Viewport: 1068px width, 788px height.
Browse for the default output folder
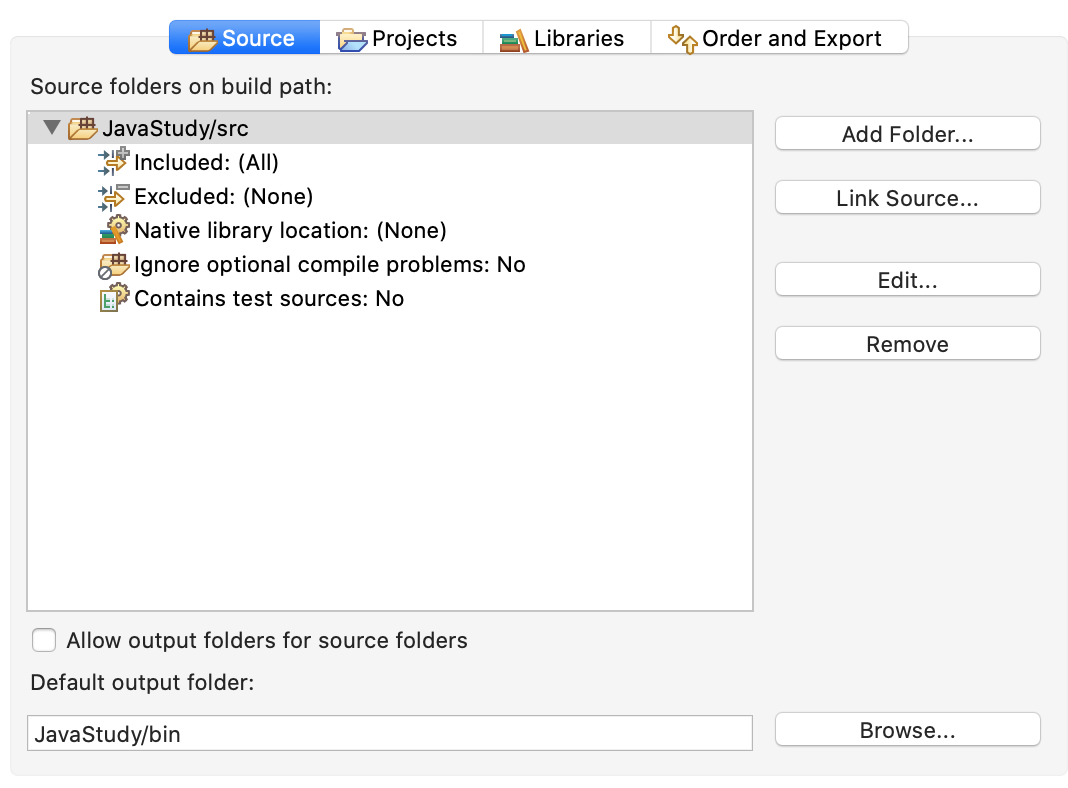tap(907, 730)
